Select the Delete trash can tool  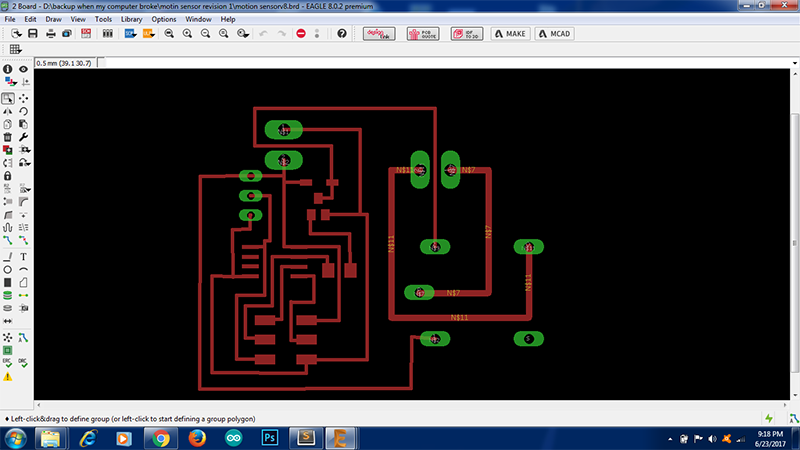coord(8,137)
